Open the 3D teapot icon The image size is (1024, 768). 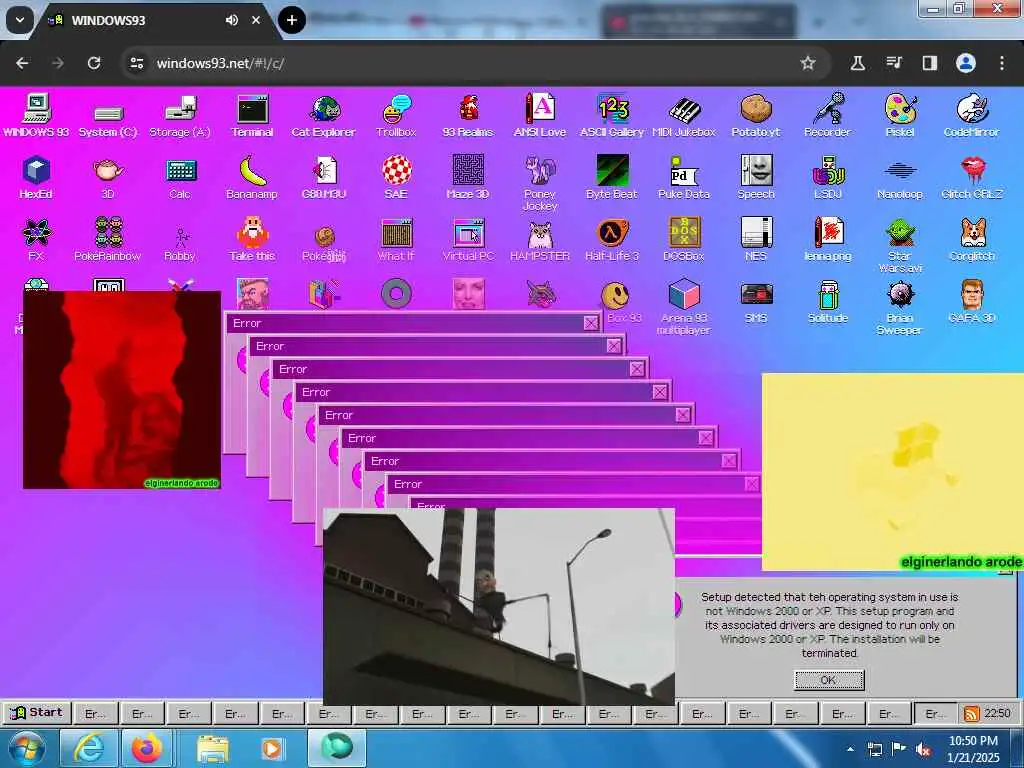pyautogui.click(x=108, y=177)
